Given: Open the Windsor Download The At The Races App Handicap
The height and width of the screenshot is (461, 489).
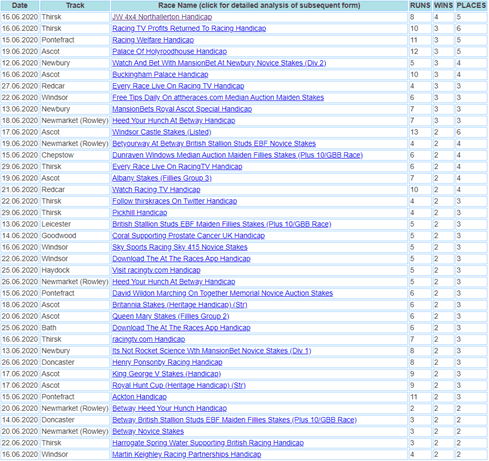Looking at the screenshot, I should point(181,259).
